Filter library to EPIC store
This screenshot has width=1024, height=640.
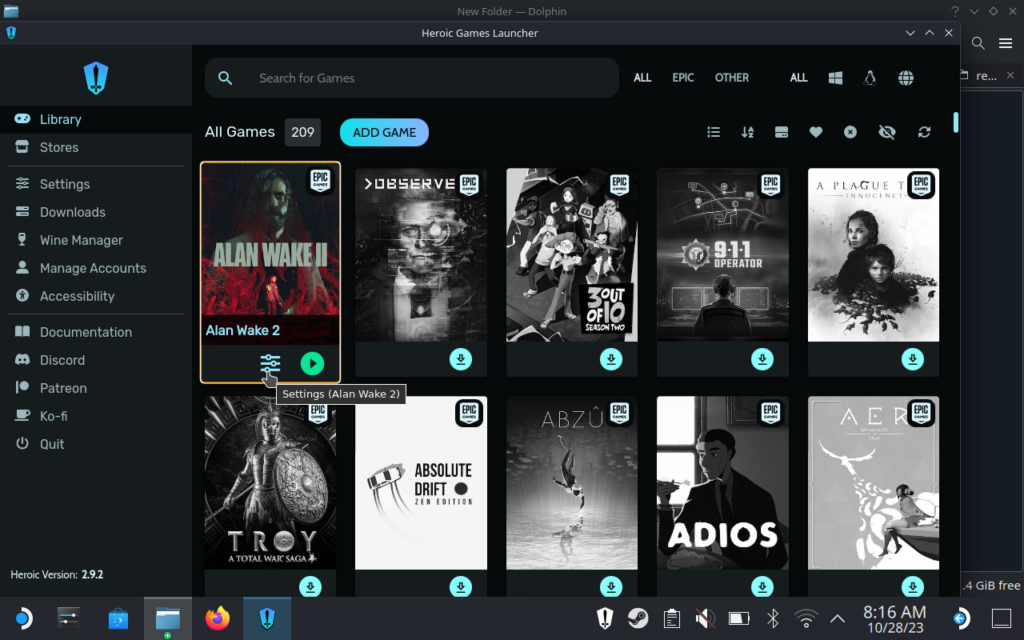[683, 78]
